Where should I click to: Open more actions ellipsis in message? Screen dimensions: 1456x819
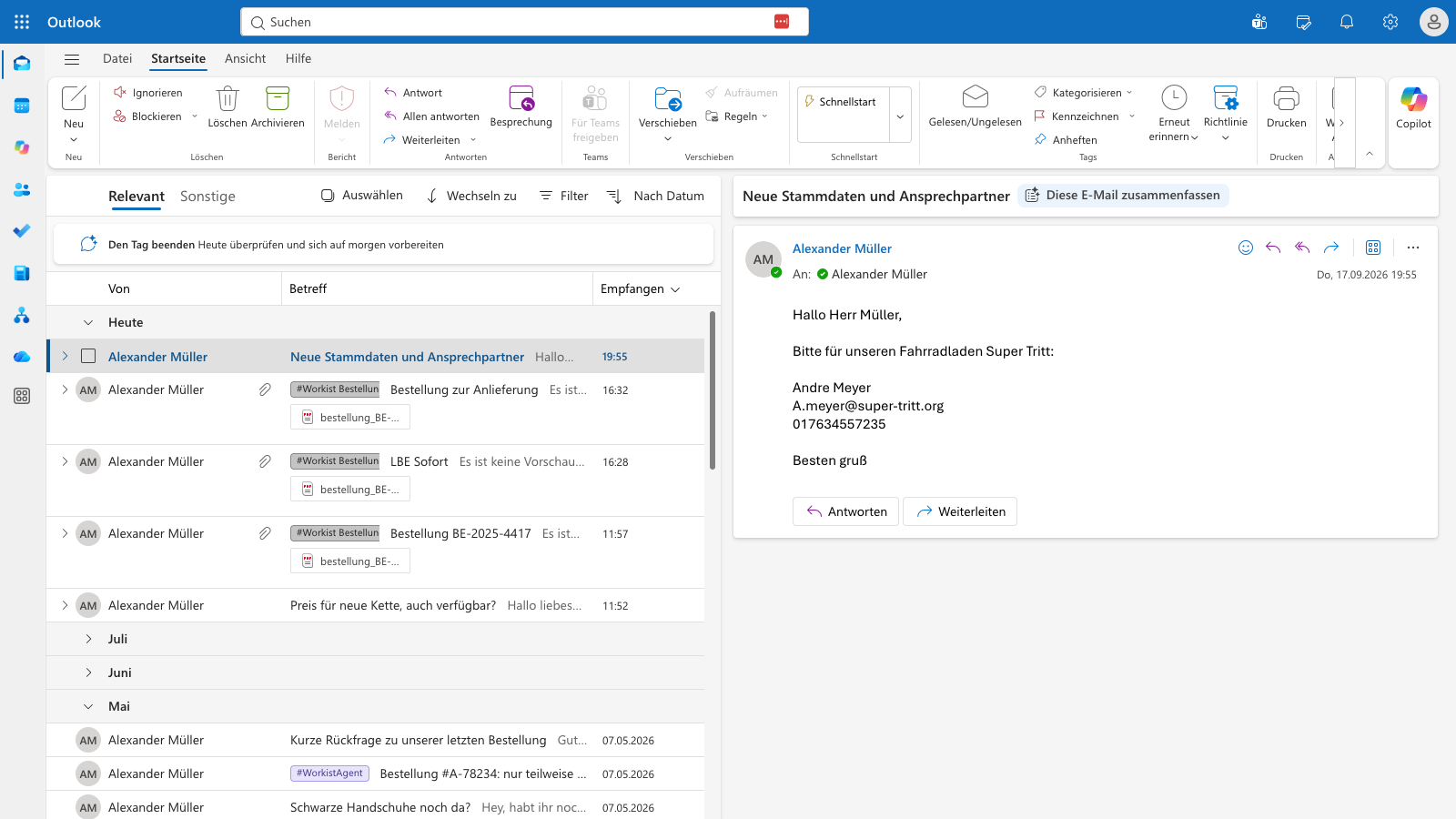(x=1412, y=248)
